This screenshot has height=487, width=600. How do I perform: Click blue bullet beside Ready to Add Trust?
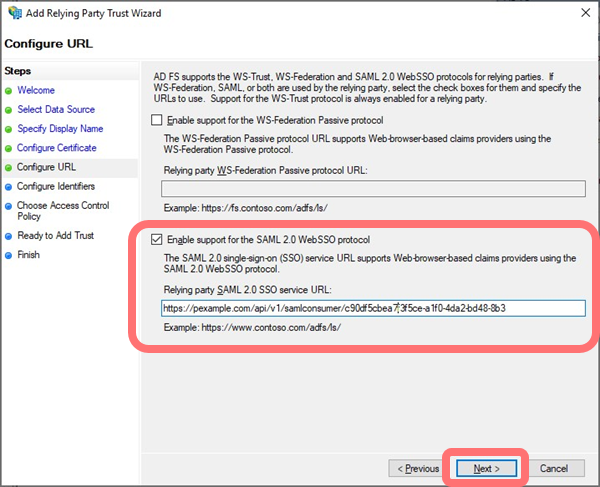[9, 236]
